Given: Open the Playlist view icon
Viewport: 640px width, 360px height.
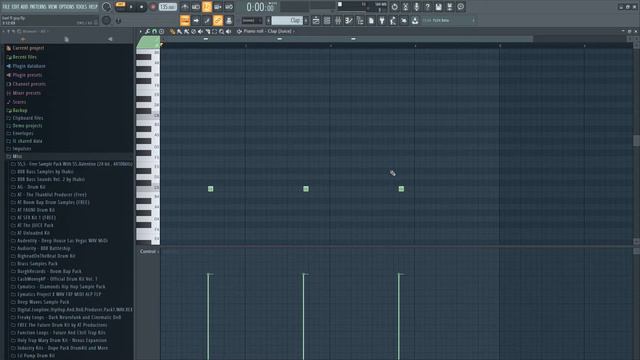Looking at the screenshot, I should point(316,20).
